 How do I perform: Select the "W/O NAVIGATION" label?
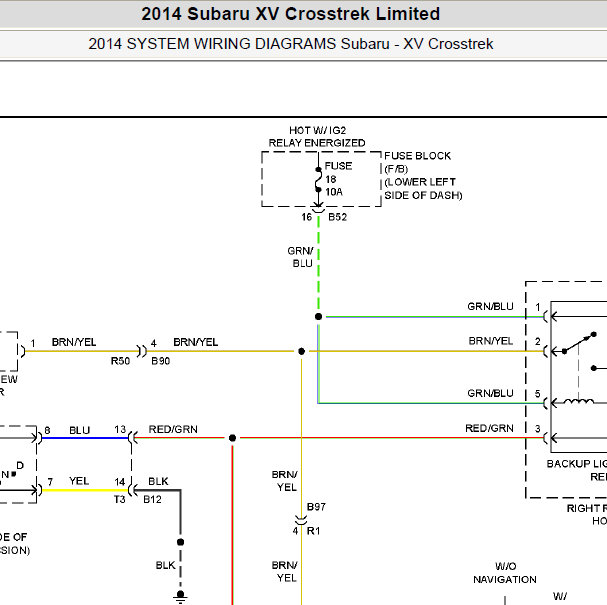coord(505,573)
